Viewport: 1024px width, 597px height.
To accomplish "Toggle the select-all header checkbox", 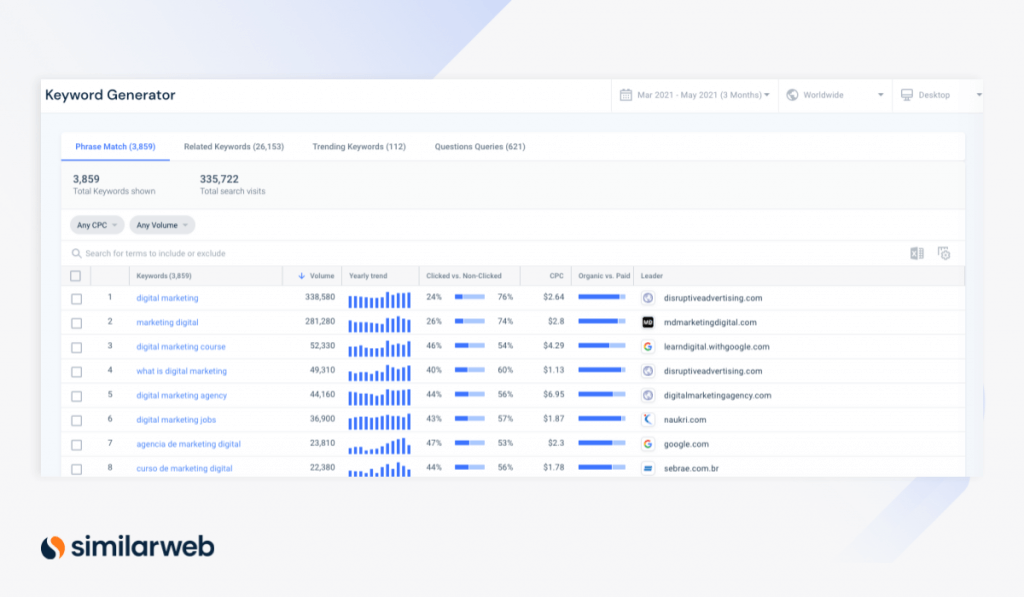I will click(76, 276).
